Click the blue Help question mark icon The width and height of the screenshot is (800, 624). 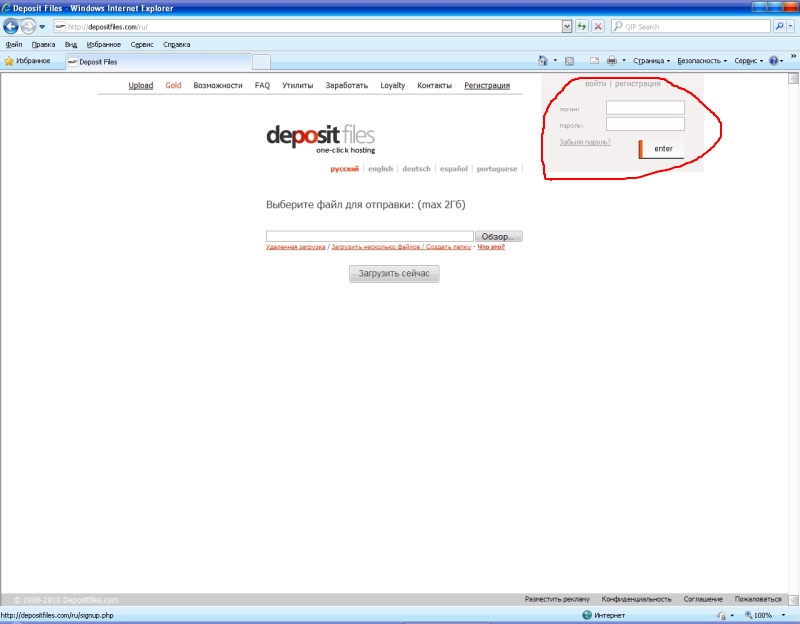(x=774, y=61)
